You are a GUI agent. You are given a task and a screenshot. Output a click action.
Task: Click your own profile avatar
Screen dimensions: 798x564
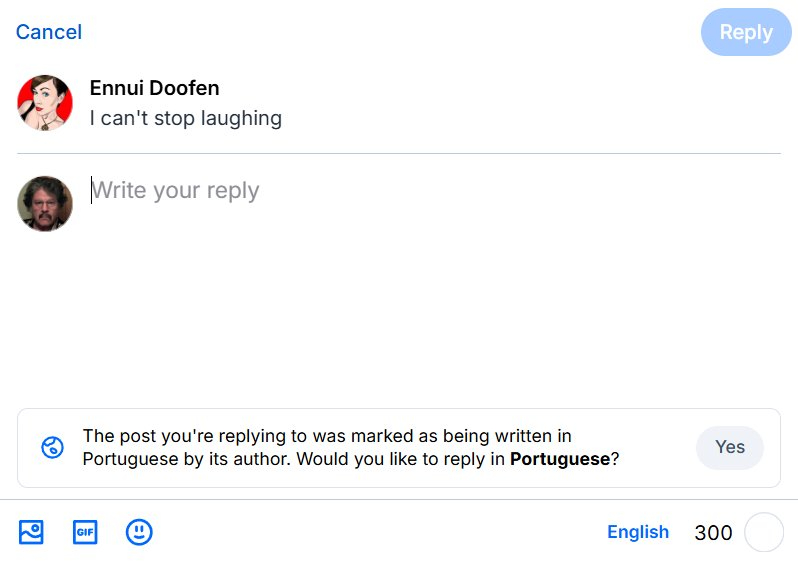tap(45, 204)
